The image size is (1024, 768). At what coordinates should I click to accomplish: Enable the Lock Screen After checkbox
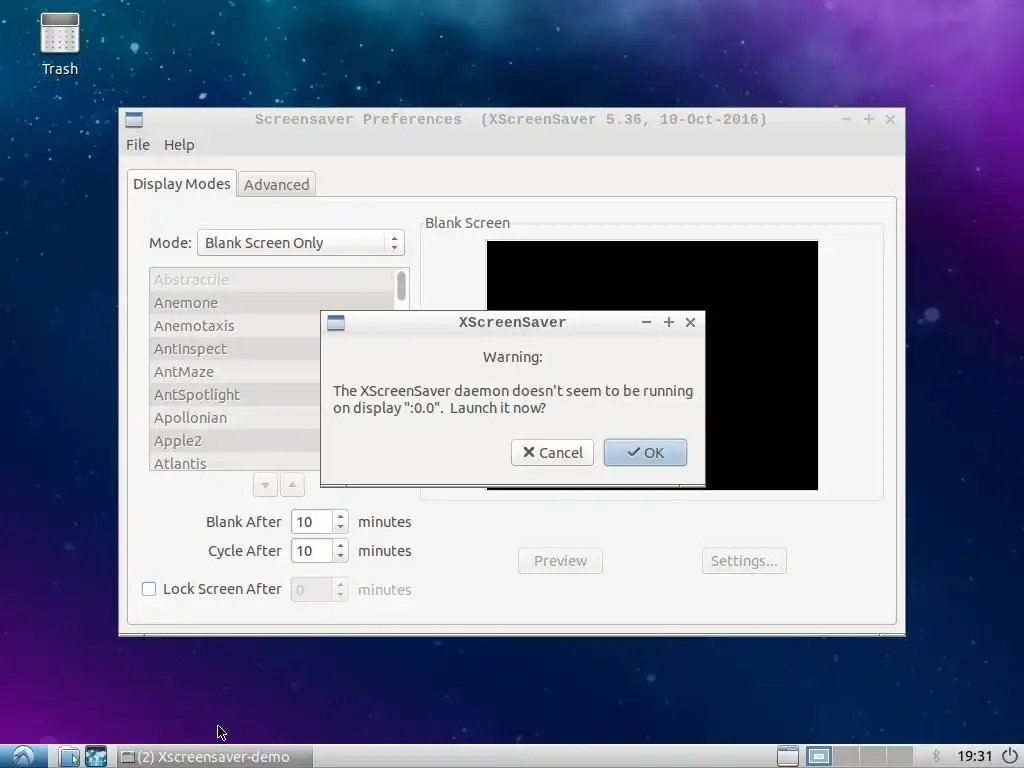[149, 589]
